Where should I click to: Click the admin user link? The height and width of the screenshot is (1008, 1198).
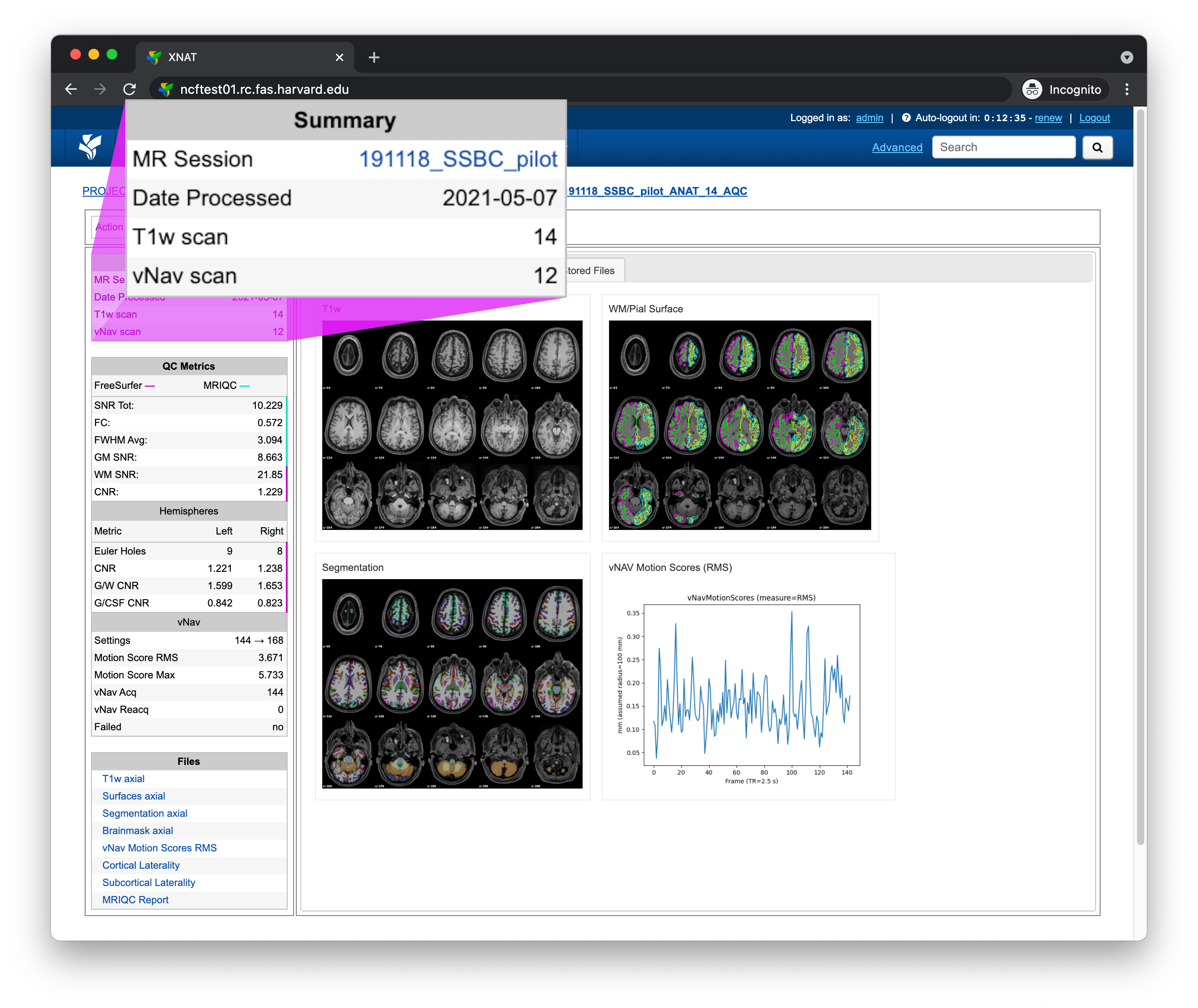click(x=869, y=118)
